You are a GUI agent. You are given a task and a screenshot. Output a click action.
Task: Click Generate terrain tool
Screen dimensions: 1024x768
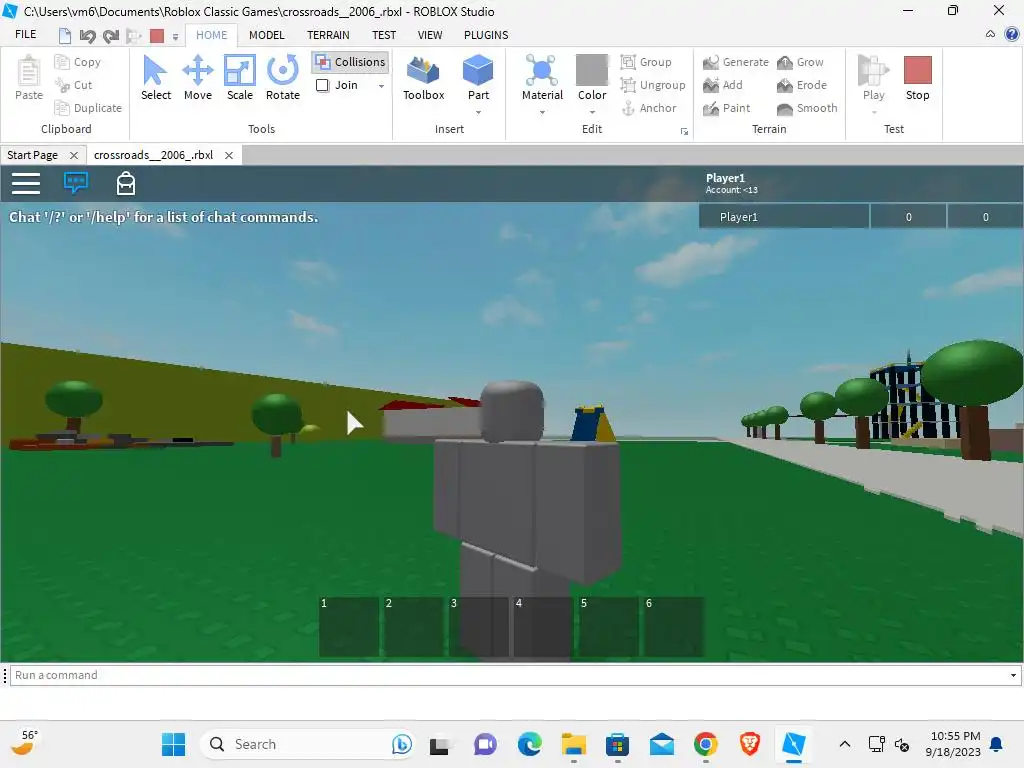(736, 62)
